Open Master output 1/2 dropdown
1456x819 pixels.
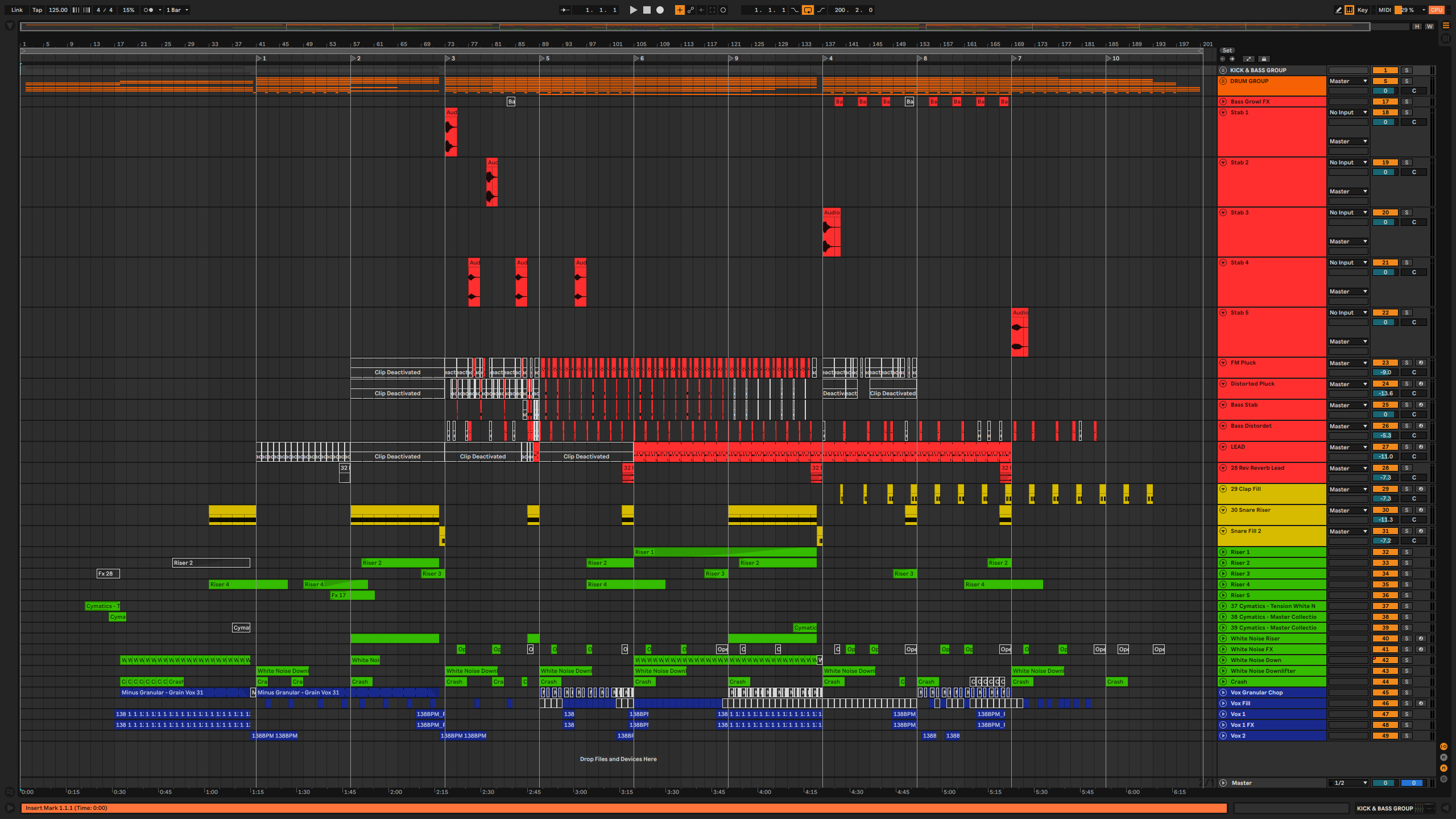click(x=1348, y=783)
